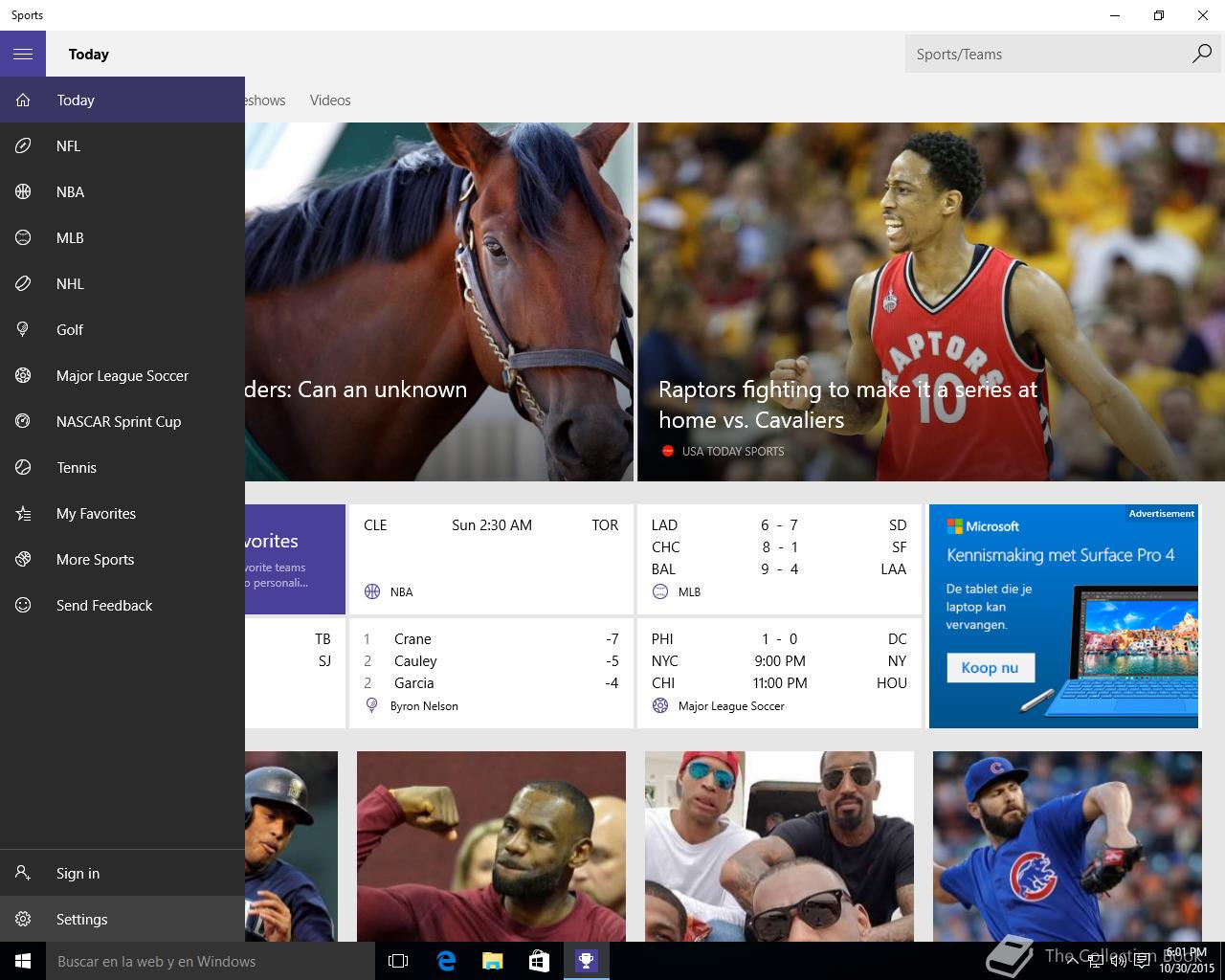Open My Favorites in sidebar
1225x980 pixels.
click(x=122, y=513)
